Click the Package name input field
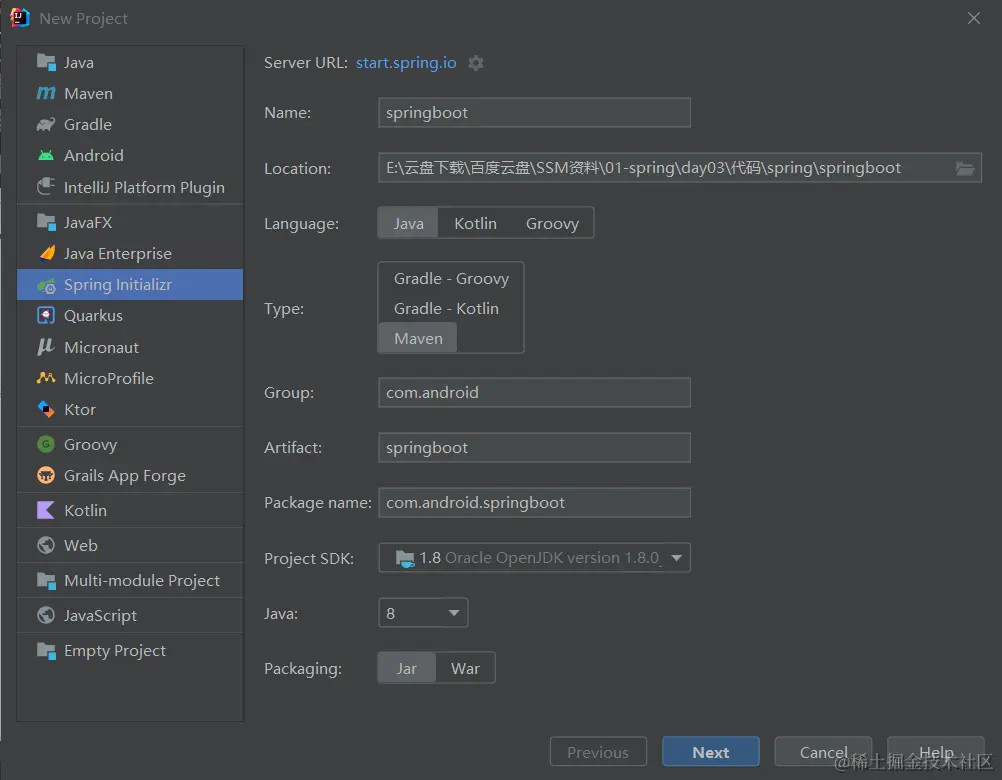Screen dimensions: 1002x780 point(534,503)
